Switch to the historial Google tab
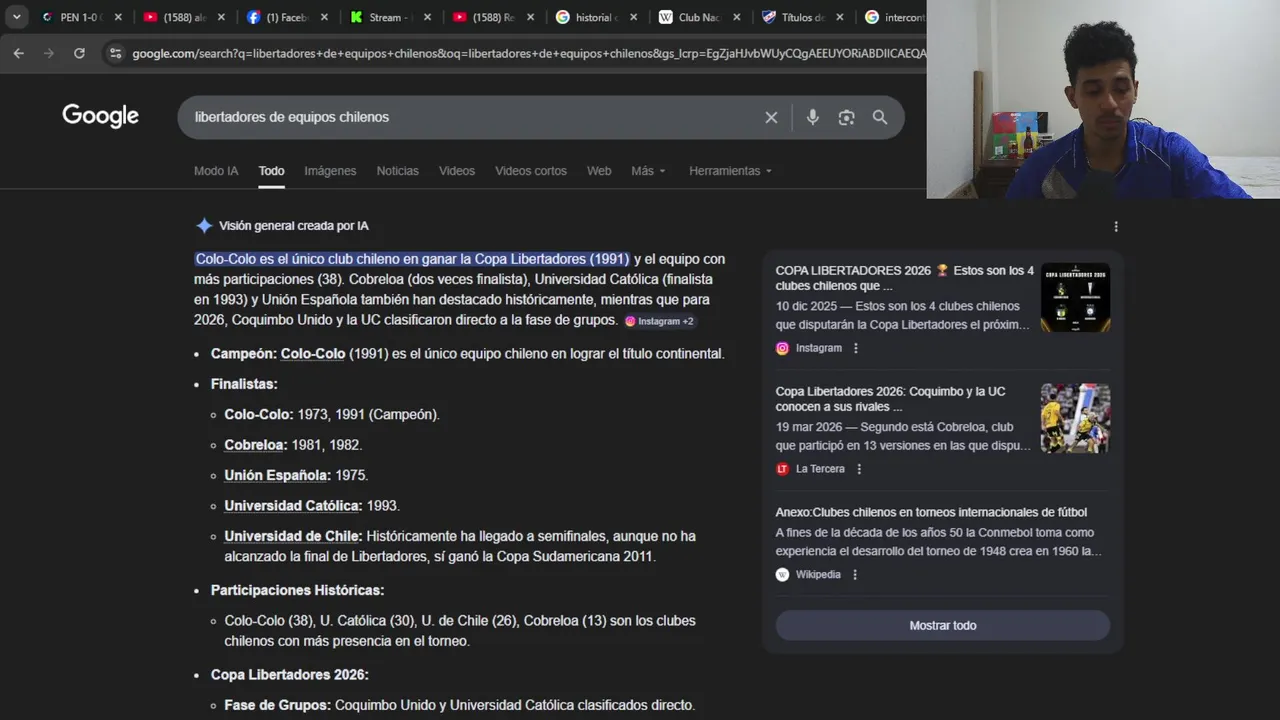1280x720 pixels. [595, 17]
